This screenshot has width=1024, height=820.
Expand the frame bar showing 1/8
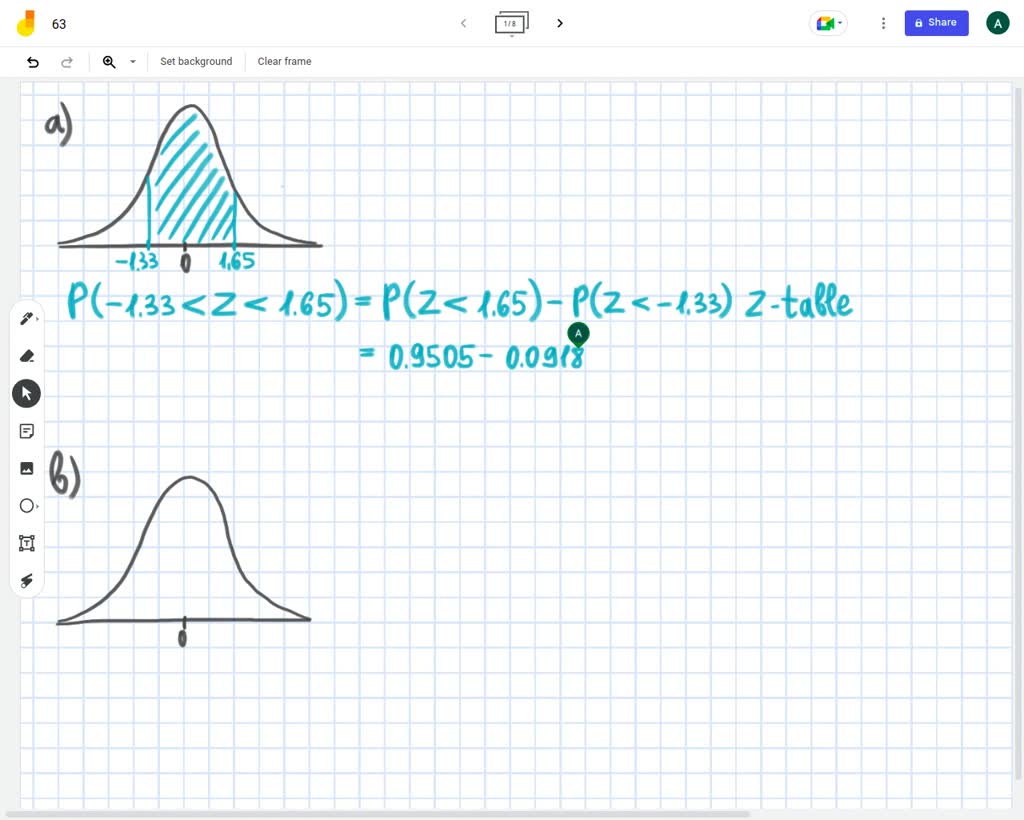click(x=511, y=24)
